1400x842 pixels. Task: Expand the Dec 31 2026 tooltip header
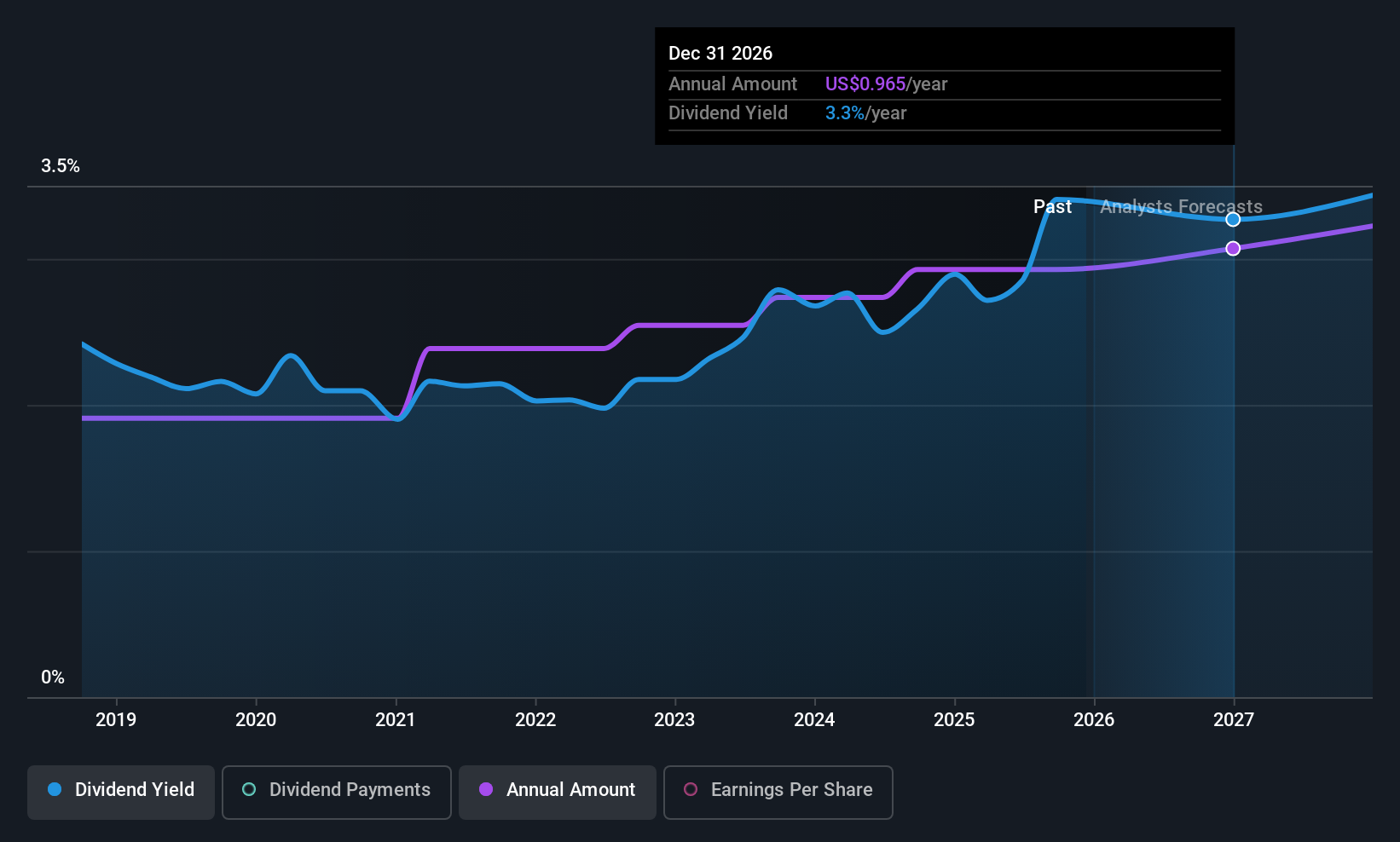coord(720,53)
